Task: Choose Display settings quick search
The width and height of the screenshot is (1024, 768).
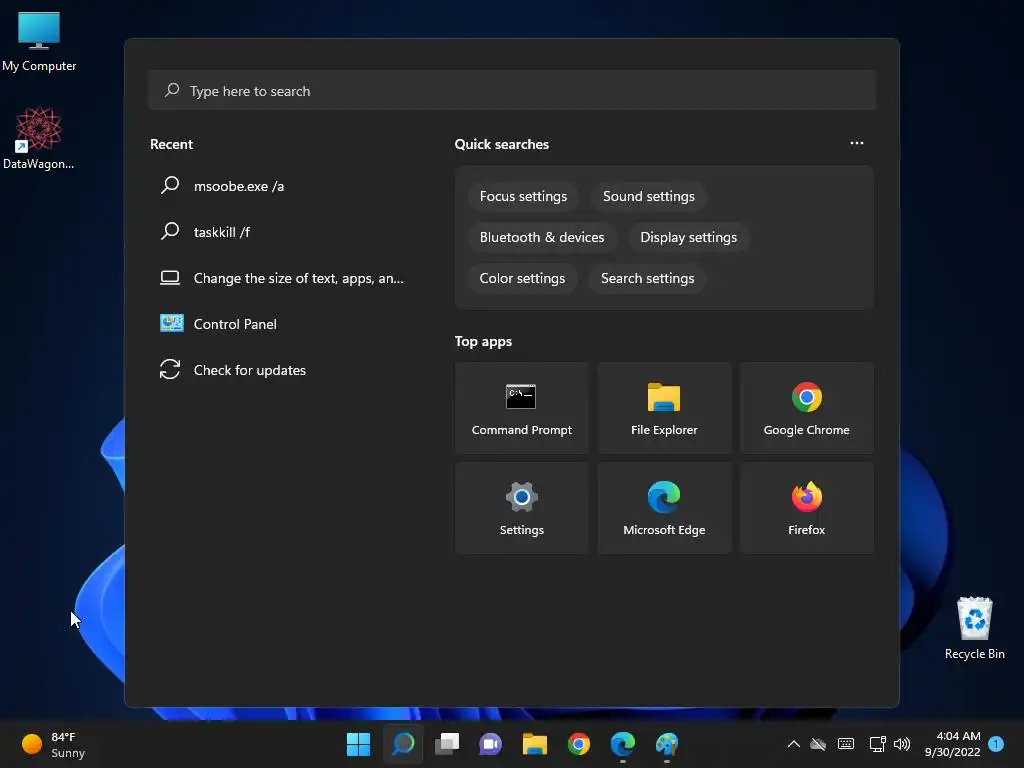Action: 688,238
